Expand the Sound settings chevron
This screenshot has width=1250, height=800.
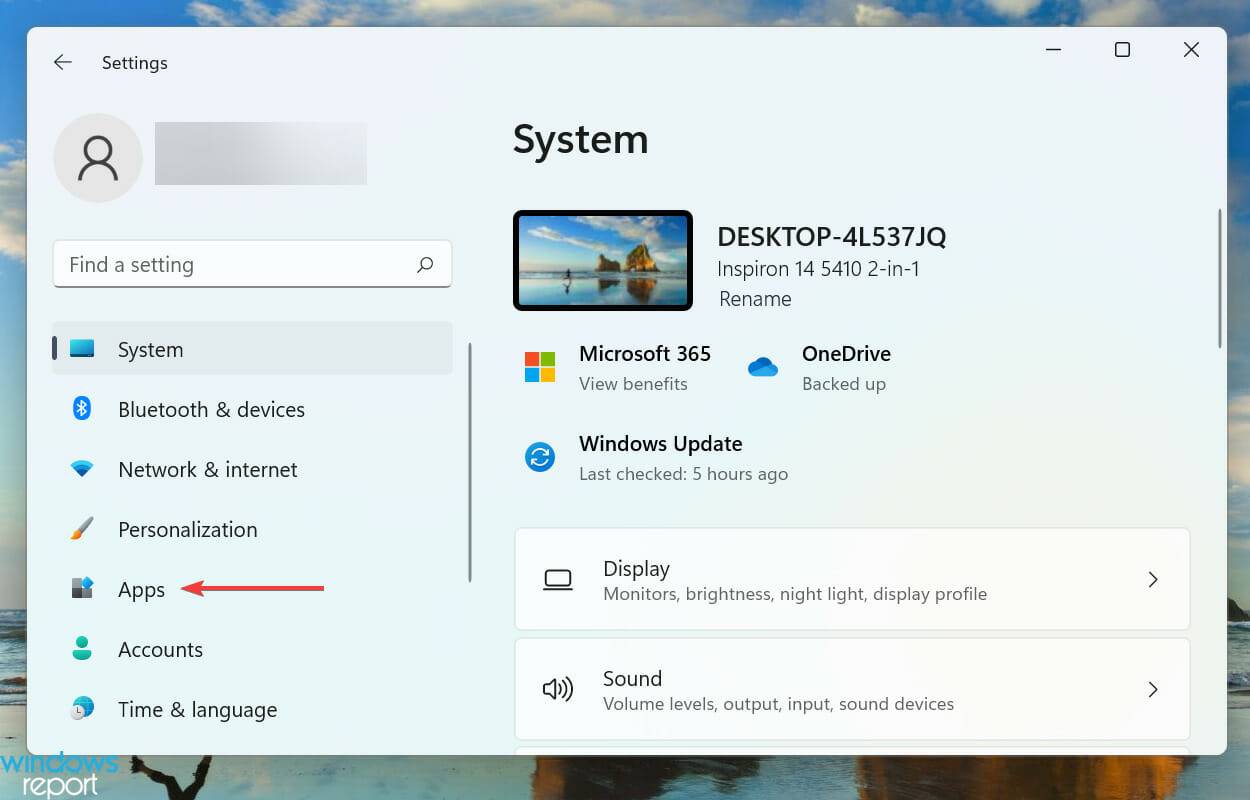[x=1153, y=689]
